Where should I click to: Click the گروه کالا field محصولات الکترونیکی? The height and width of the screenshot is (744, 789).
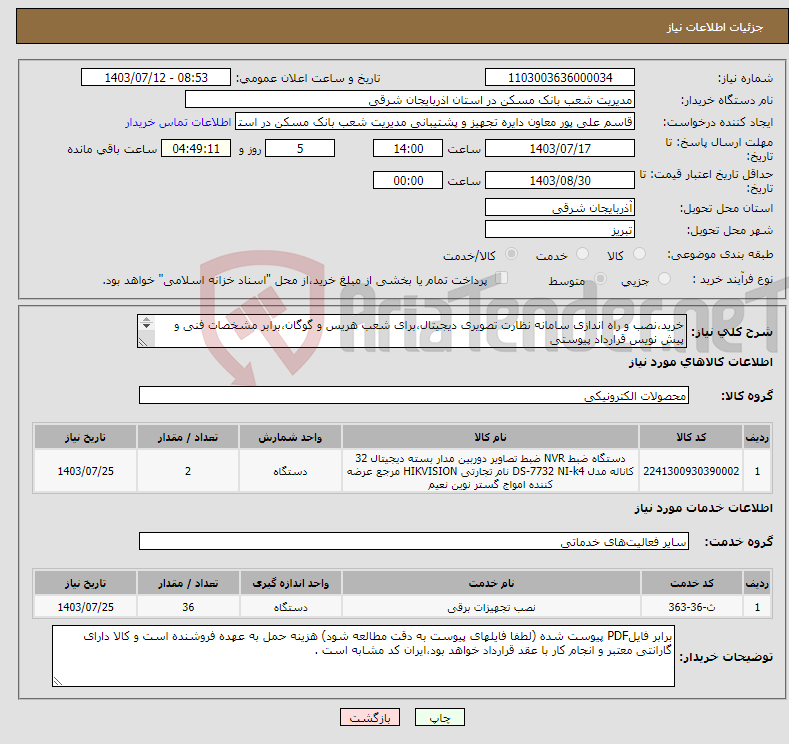tap(414, 395)
